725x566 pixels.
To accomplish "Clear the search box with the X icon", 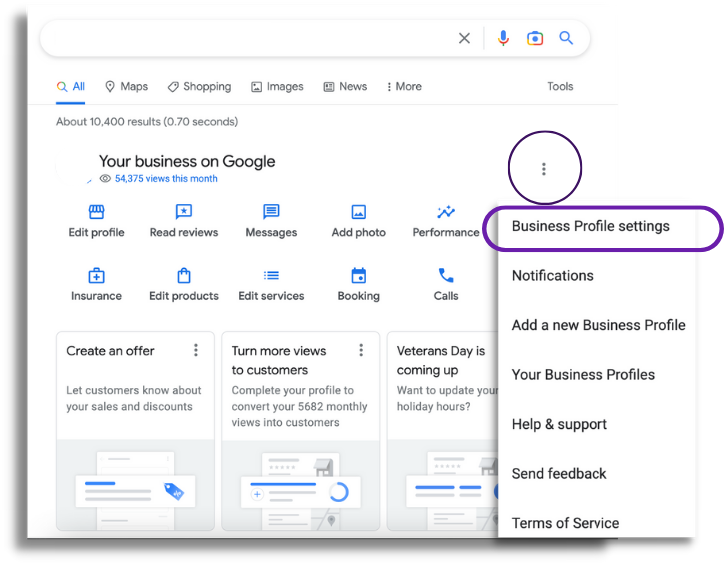I will 464,38.
